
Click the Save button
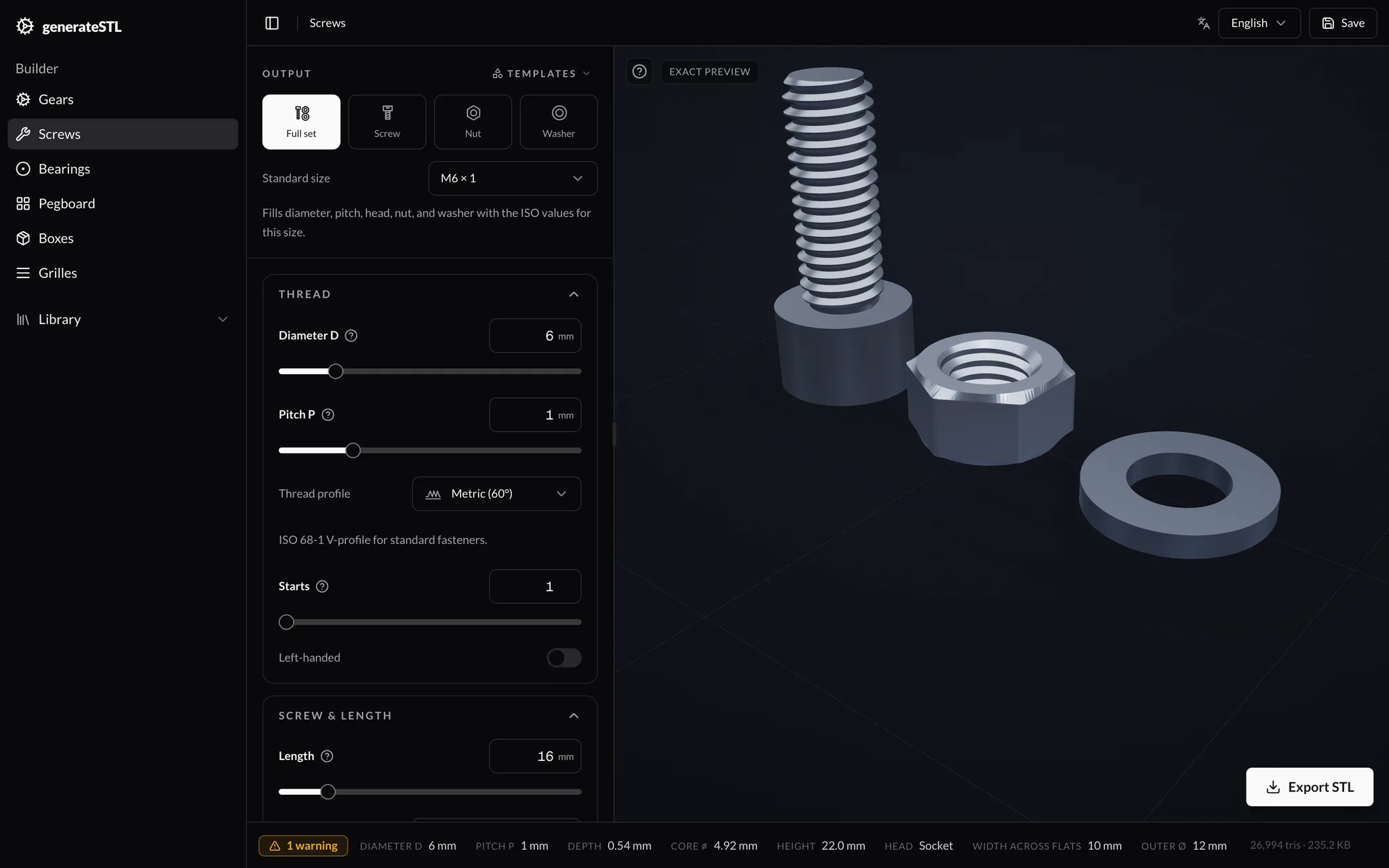[x=1343, y=23]
